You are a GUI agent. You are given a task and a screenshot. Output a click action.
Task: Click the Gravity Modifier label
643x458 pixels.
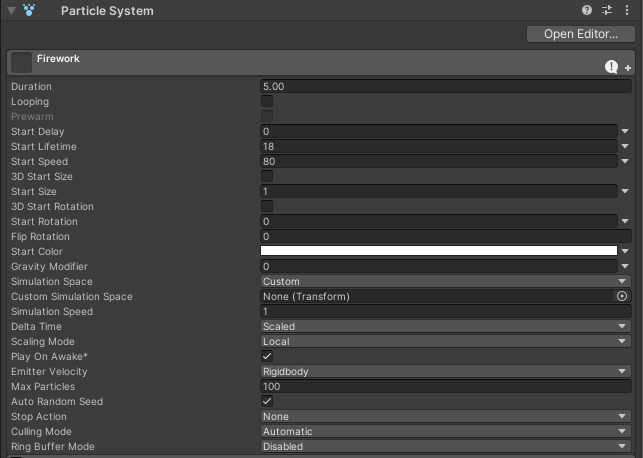[x=49, y=267]
